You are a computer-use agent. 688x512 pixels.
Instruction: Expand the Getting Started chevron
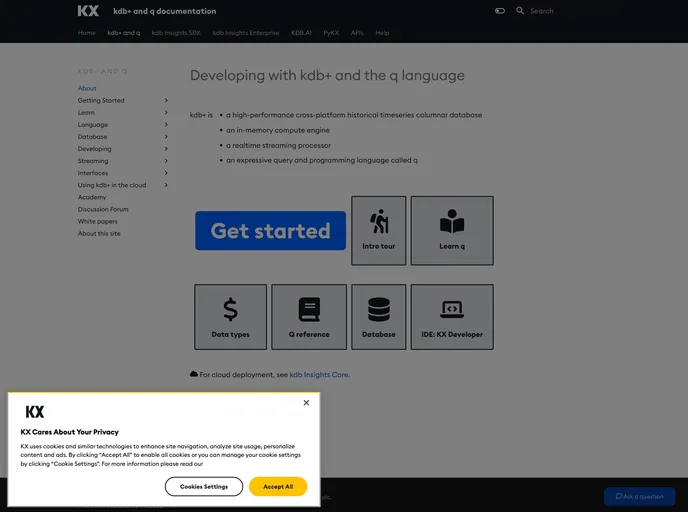point(166,100)
